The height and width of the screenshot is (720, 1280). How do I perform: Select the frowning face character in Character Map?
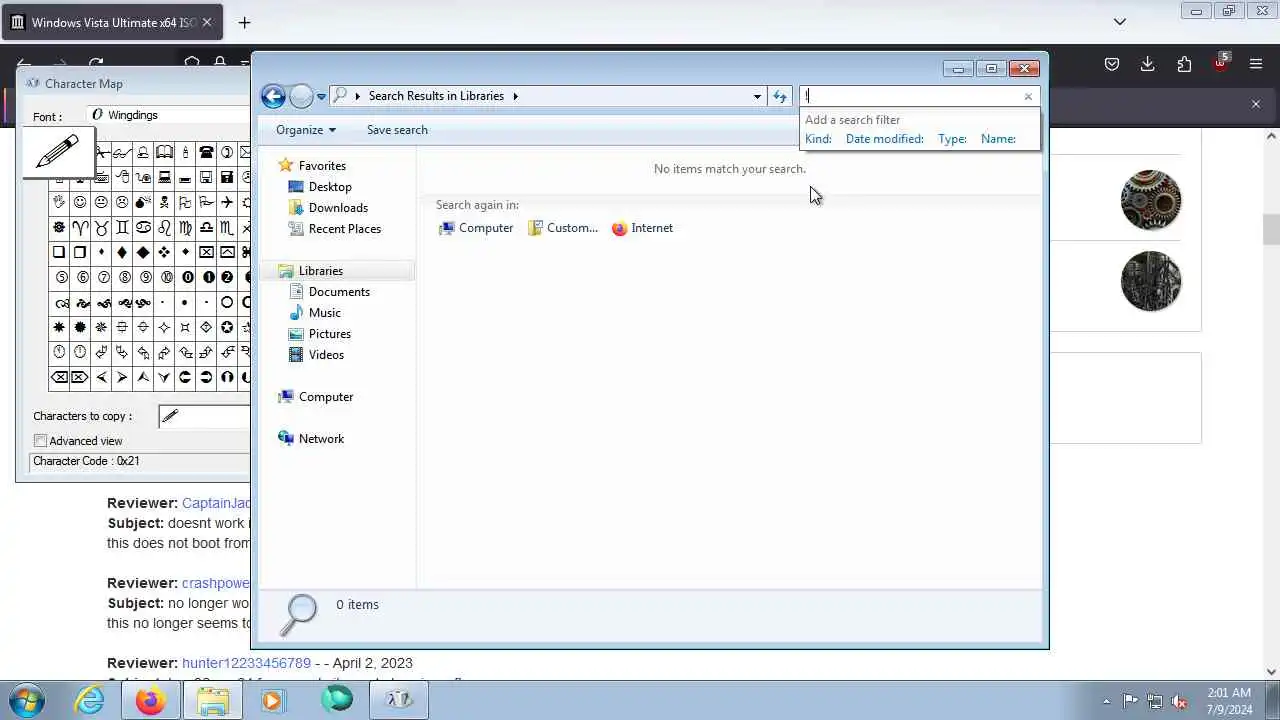pyautogui.click(x=122, y=203)
